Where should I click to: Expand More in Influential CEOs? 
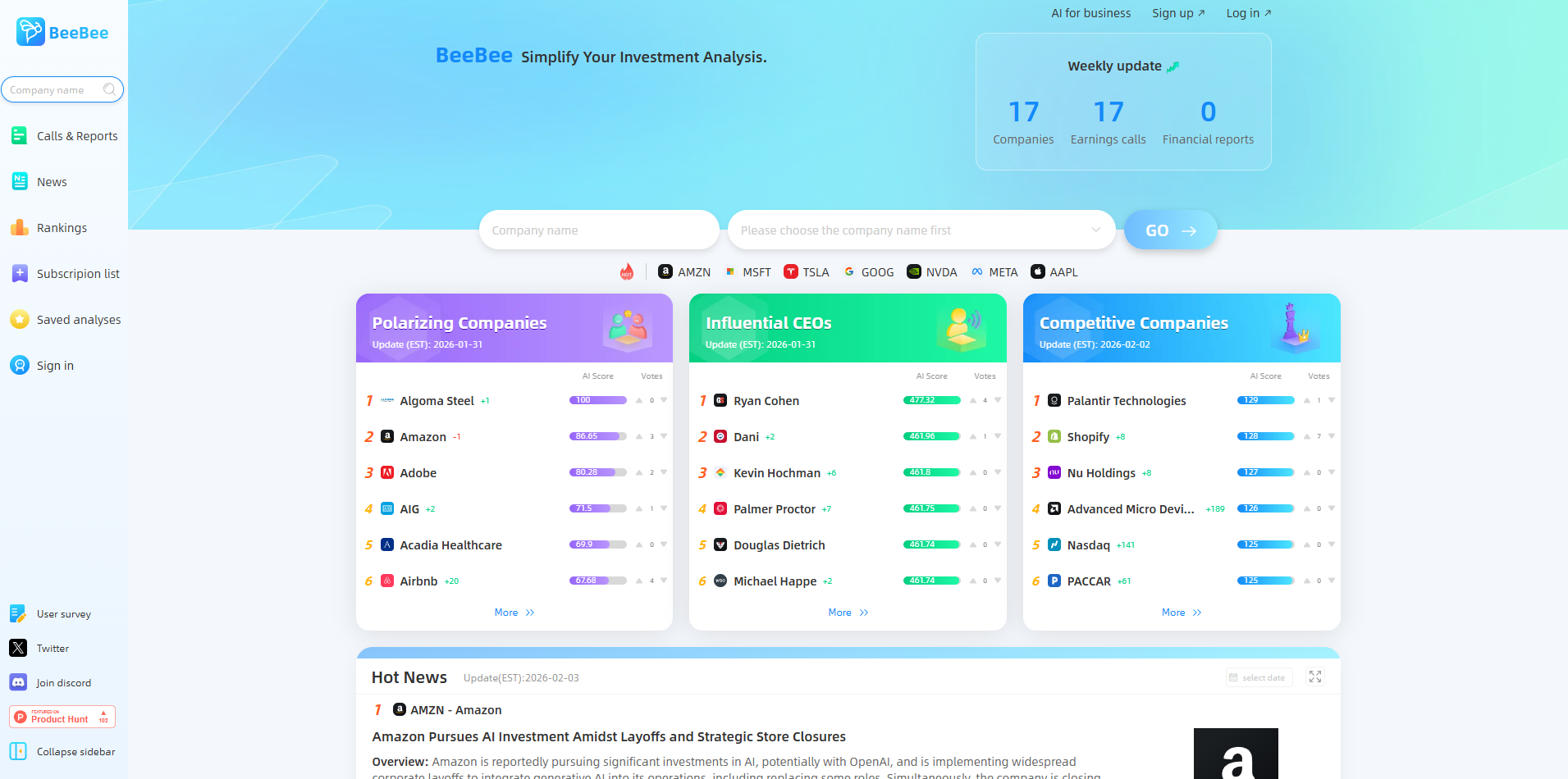(848, 613)
